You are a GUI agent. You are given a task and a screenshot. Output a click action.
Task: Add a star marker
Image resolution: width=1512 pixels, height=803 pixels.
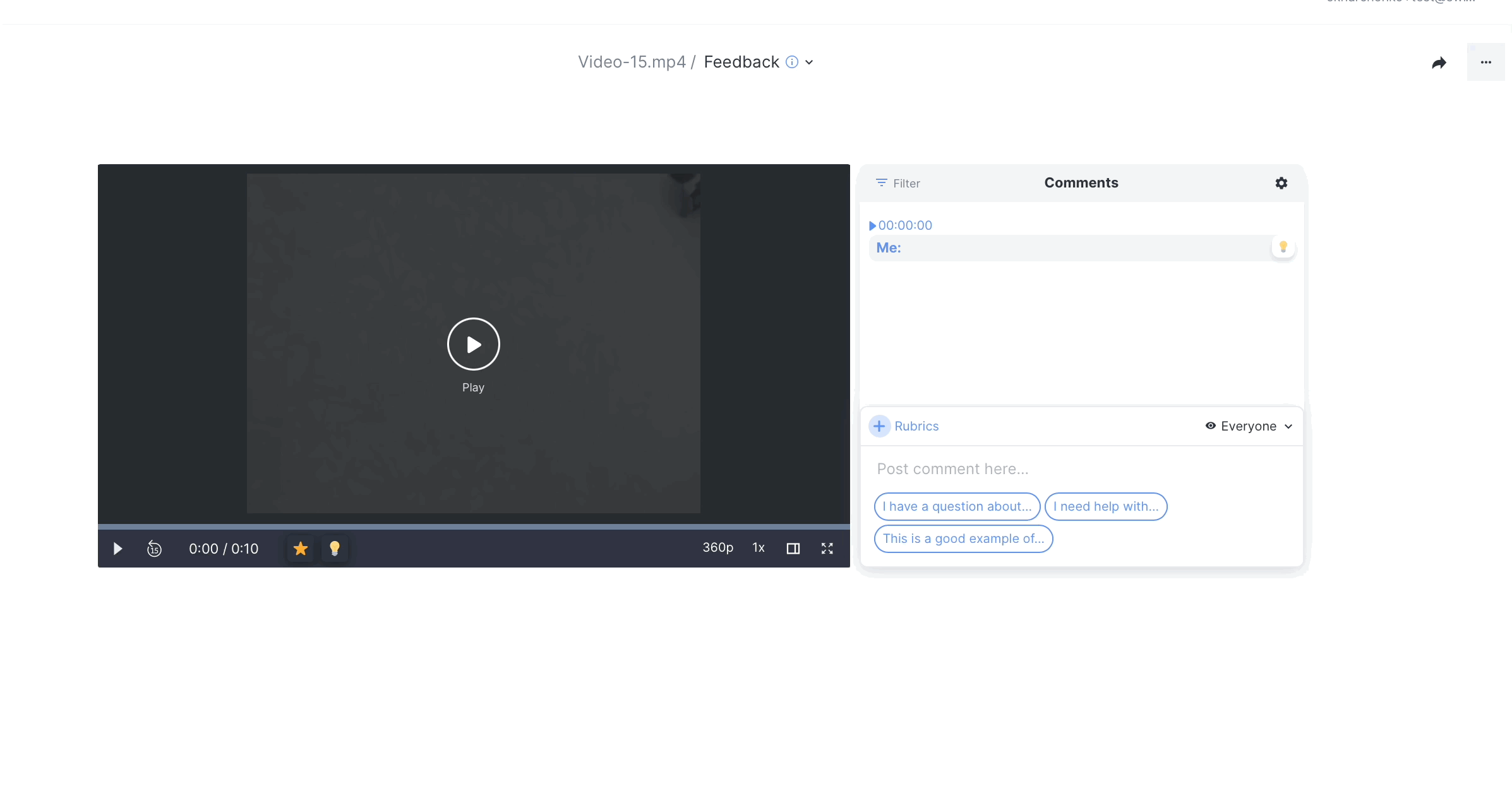tap(301, 549)
